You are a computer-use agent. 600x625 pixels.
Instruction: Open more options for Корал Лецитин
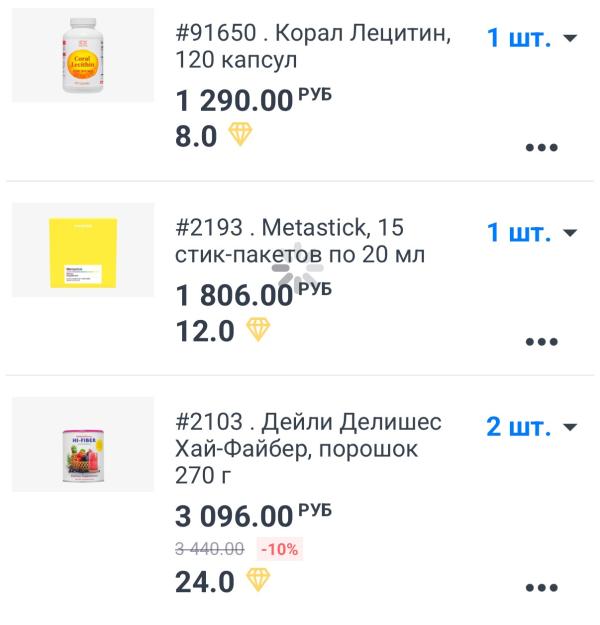coord(541,147)
